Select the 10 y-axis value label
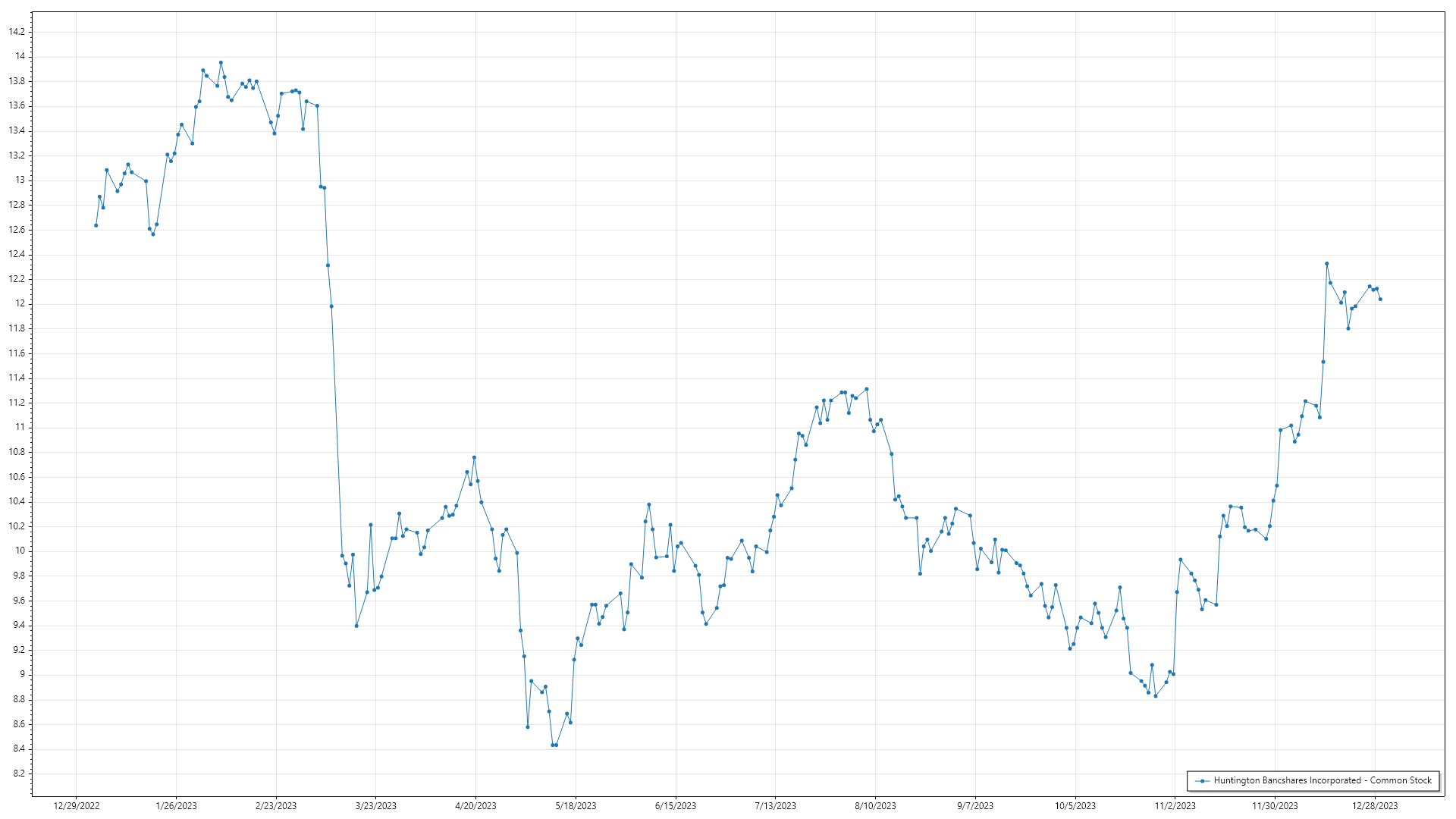Screen dimensions: 1456x819 click(20, 551)
